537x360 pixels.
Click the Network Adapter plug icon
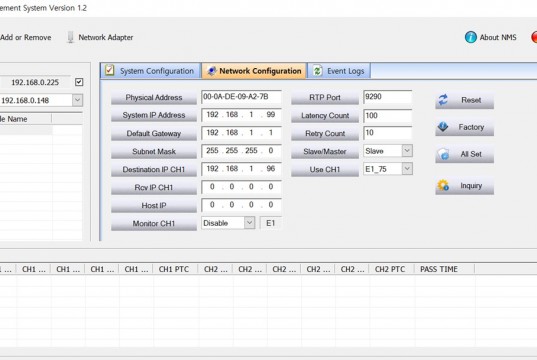tap(70, 37)
